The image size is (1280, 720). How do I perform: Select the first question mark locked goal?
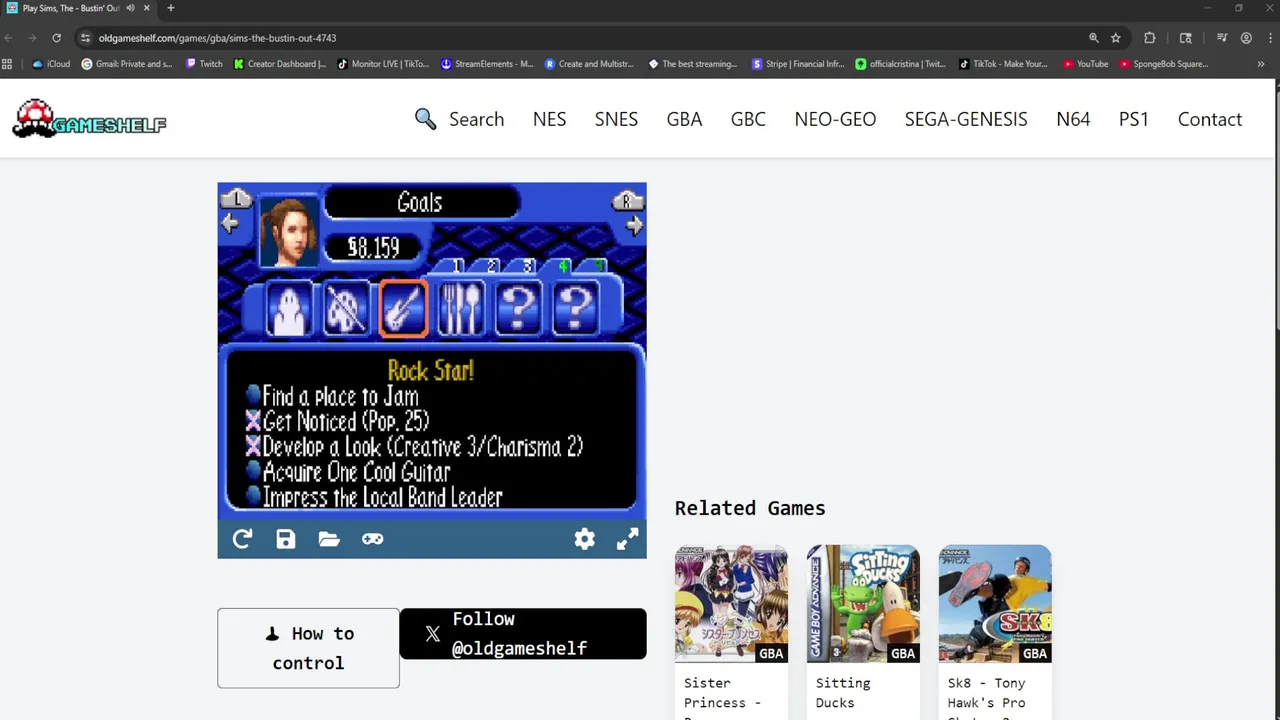coord(518,308)
